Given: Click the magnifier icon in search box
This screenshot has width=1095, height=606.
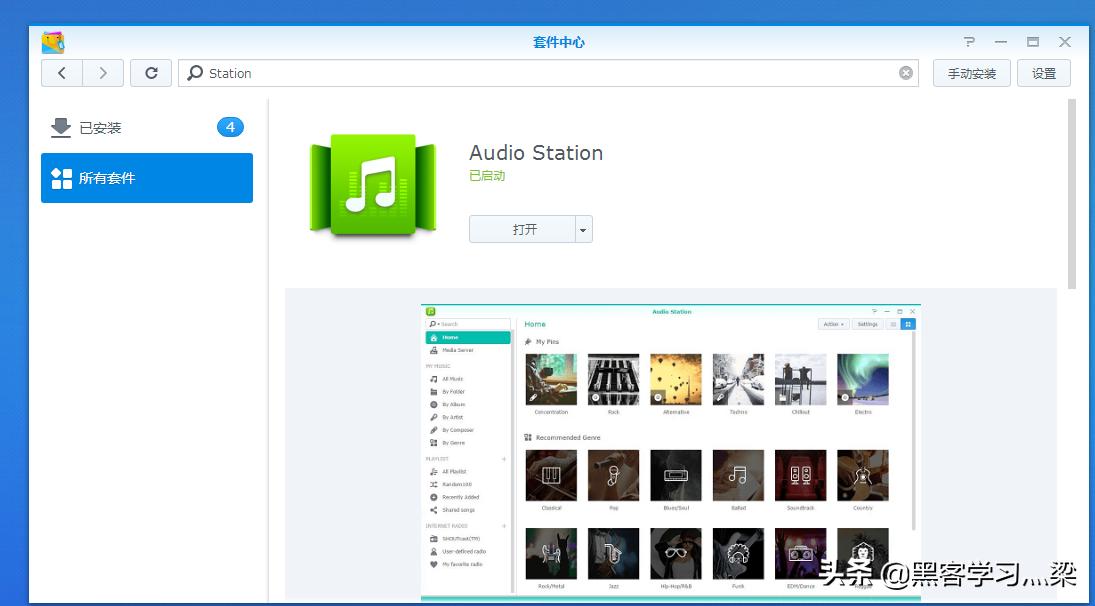Looking at the screenshot, I should (196, 73).
